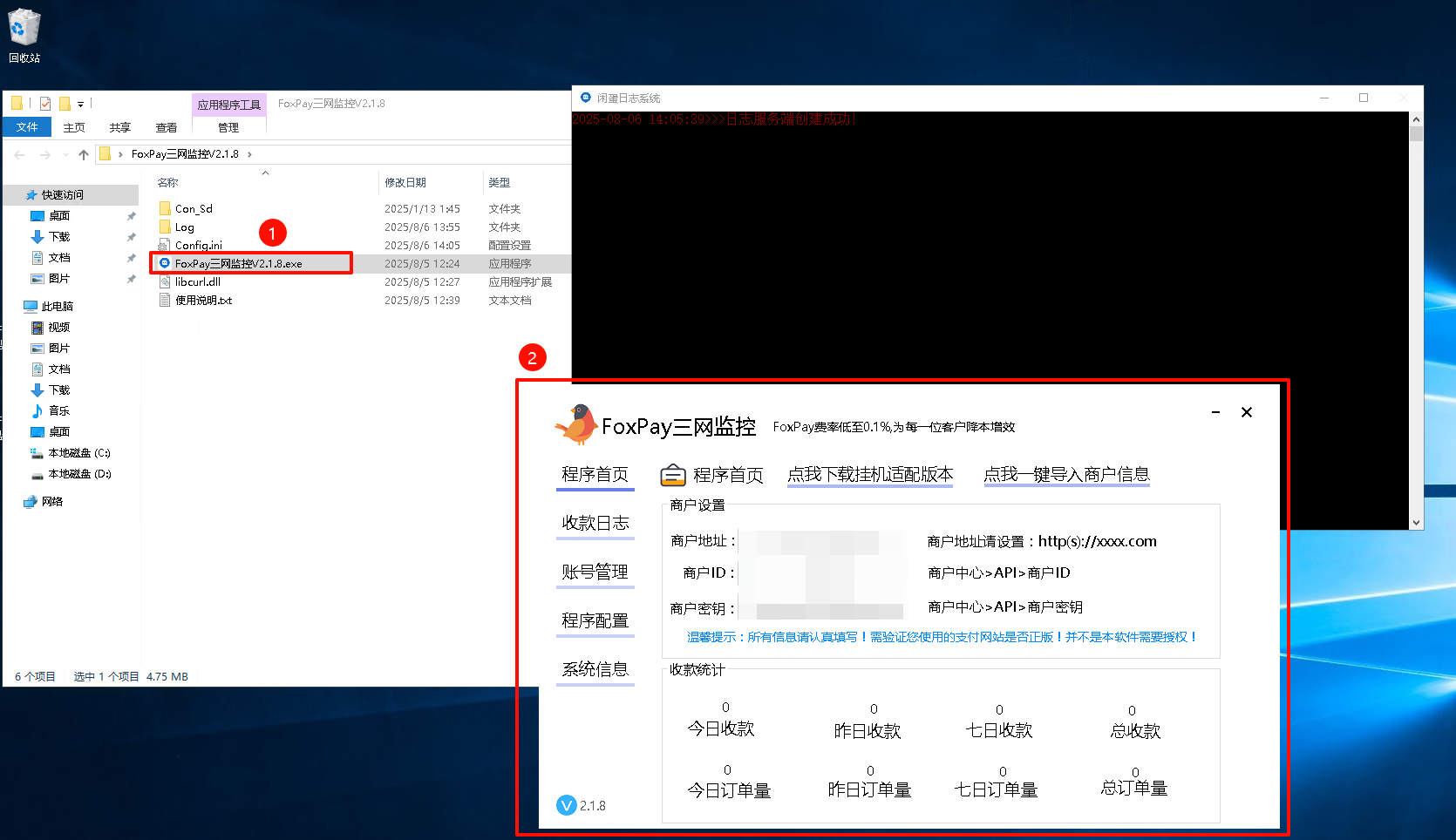Select FoxPay三网监控V2.1.8.exe file

click(x=238, y=263)
